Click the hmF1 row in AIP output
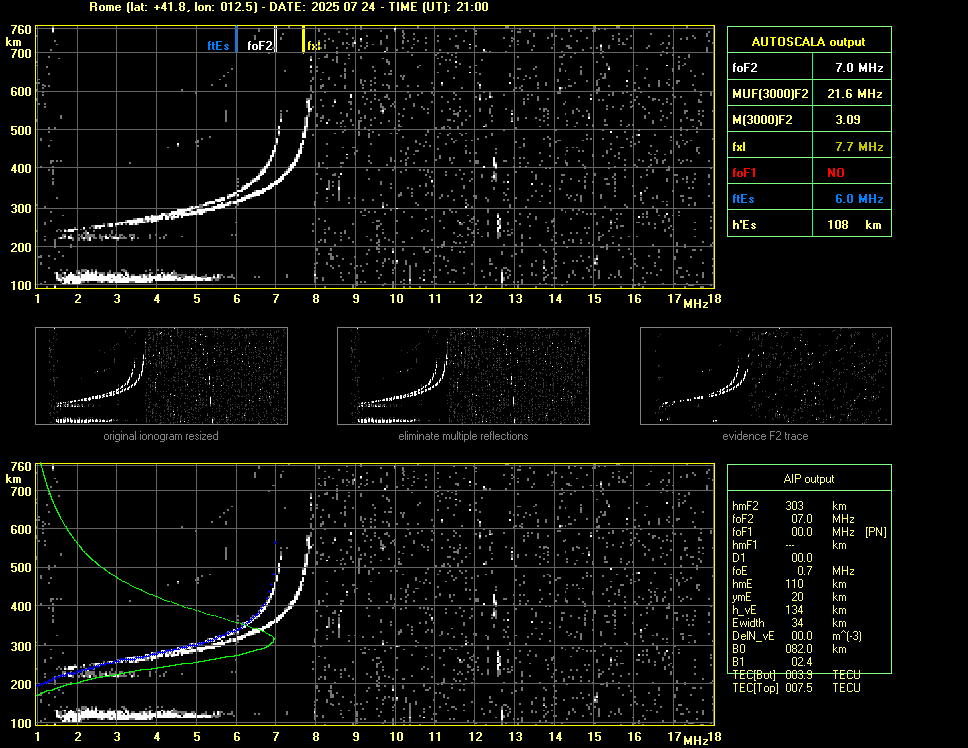 click(790, 545)
